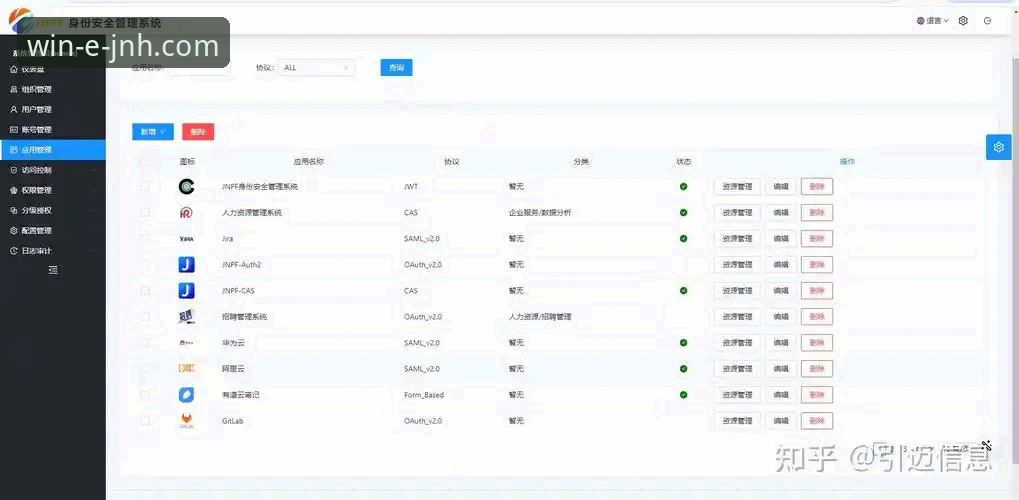Select 应用管理 in the sidebar

pos(53,150)
